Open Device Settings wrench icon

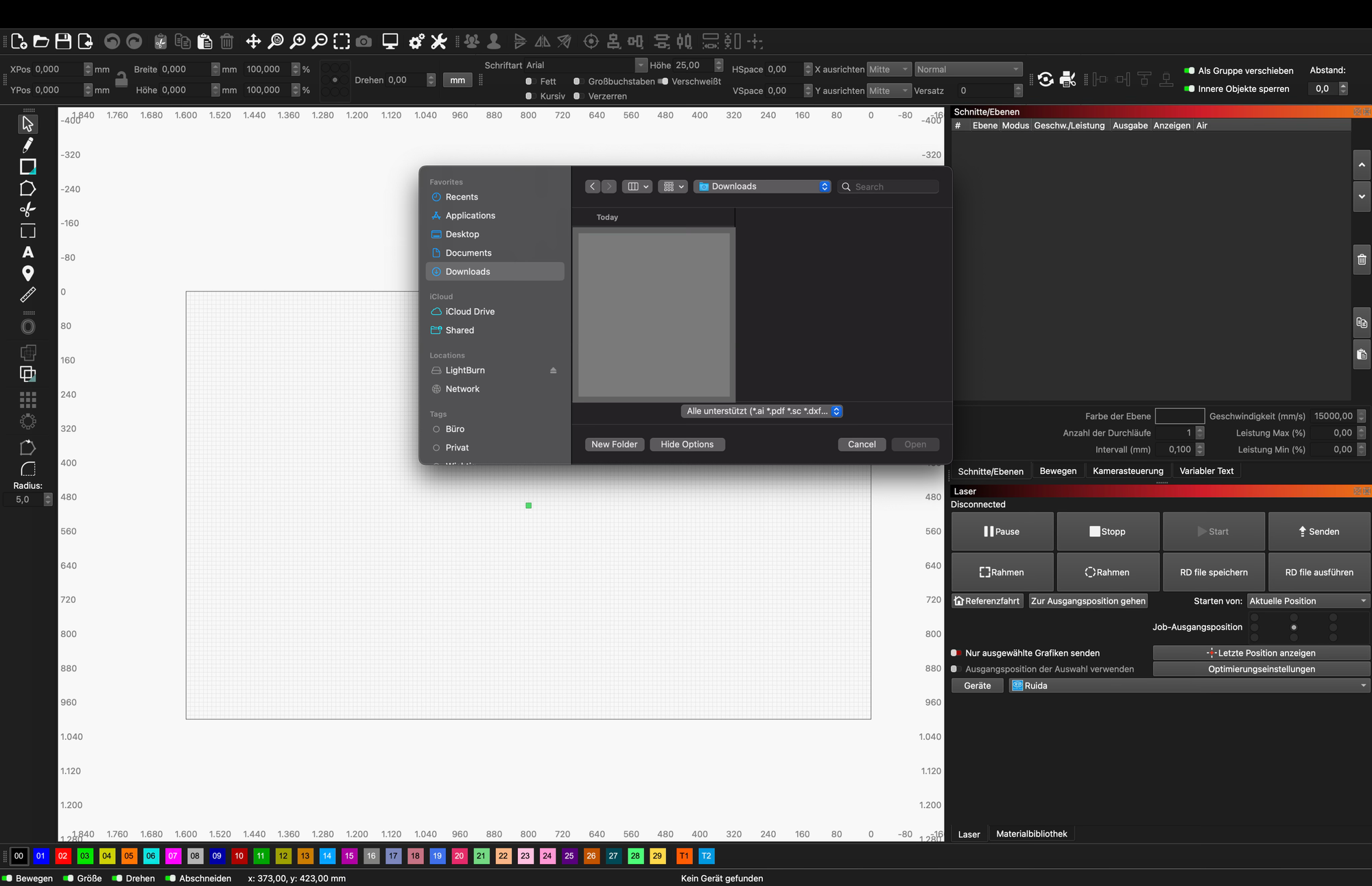click(439, 42)
